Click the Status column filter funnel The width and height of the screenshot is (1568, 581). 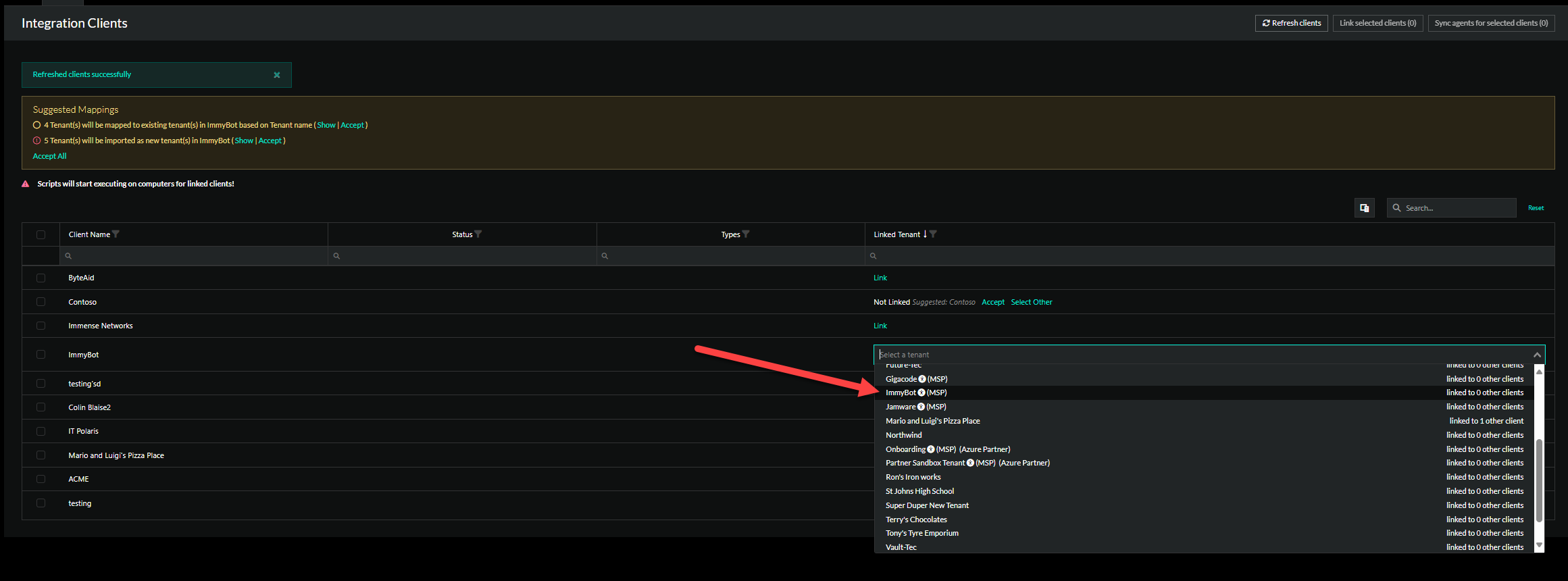(478, 234)
